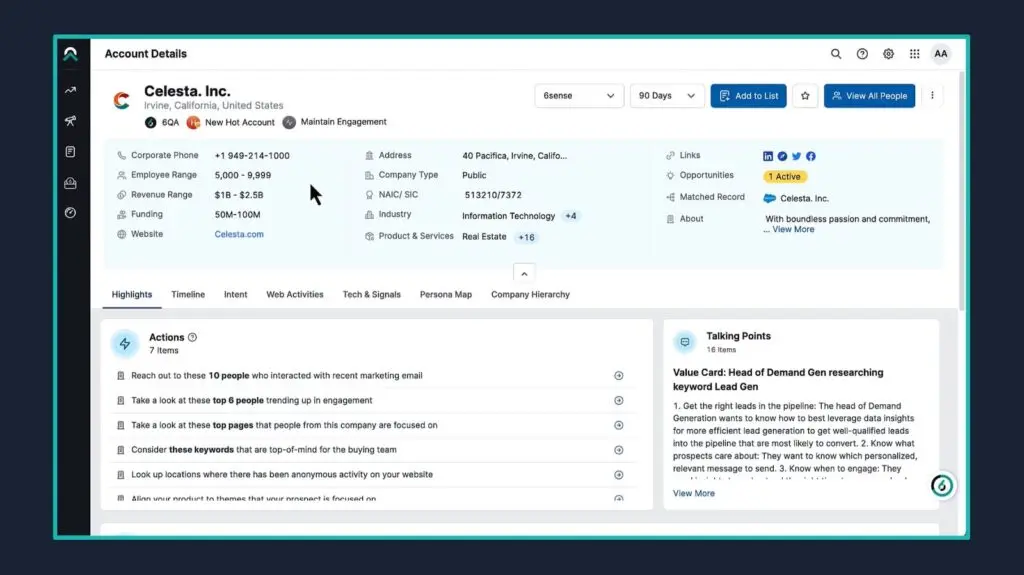Switch to the Highlights tab
Viewport: 1024px width, 575px height.
[132, 295]
